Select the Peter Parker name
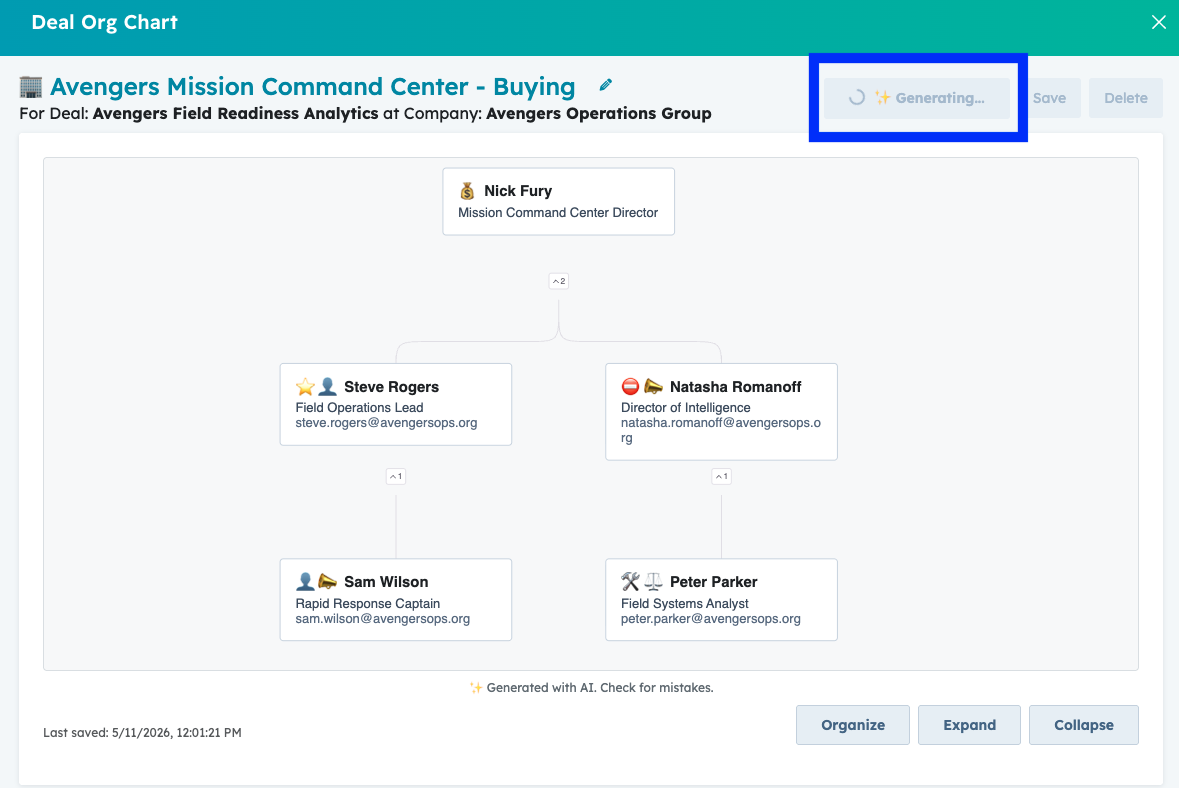1179x788 pixels. click(714, 581)
